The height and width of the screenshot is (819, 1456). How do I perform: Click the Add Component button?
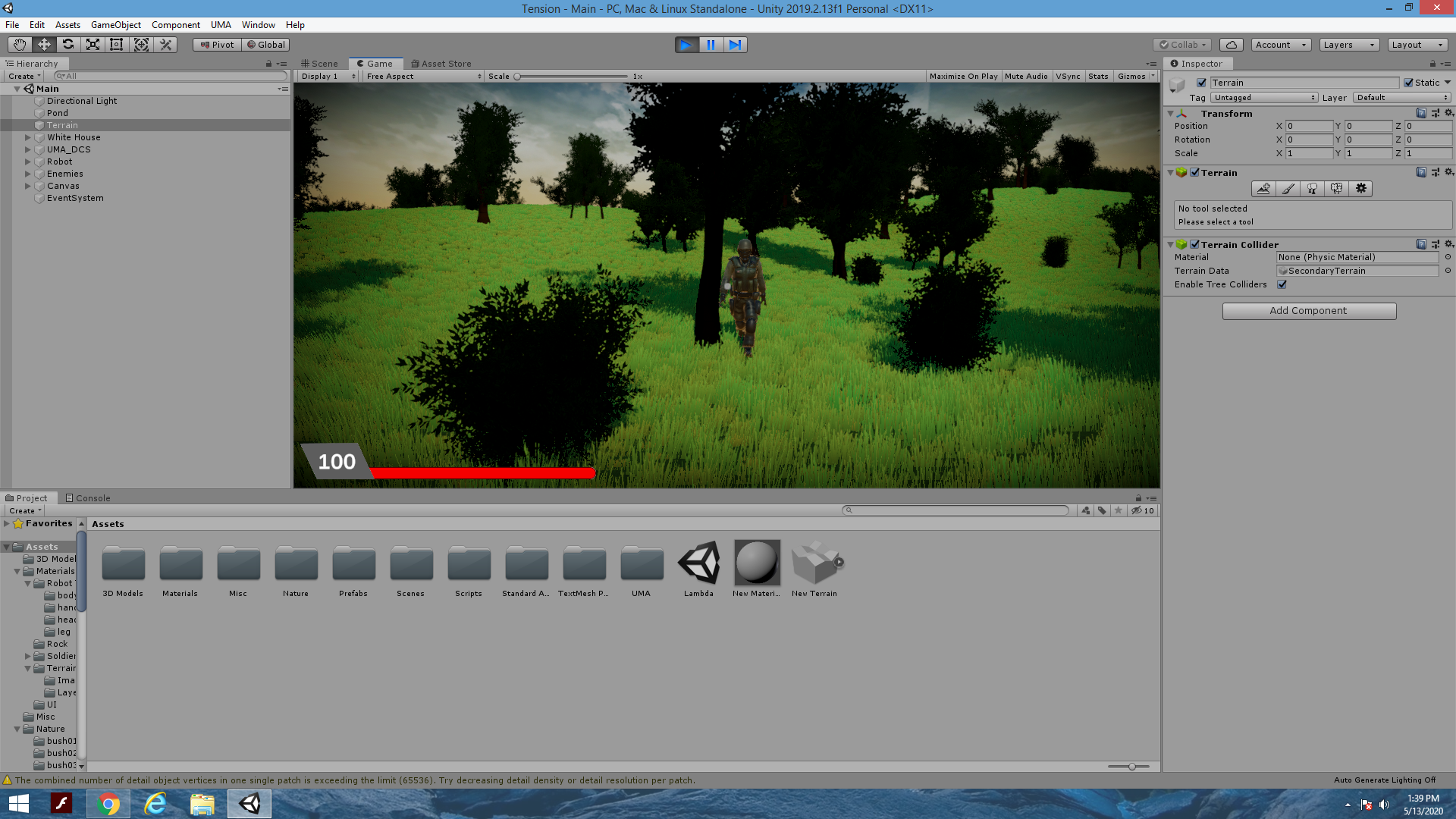1309,311
